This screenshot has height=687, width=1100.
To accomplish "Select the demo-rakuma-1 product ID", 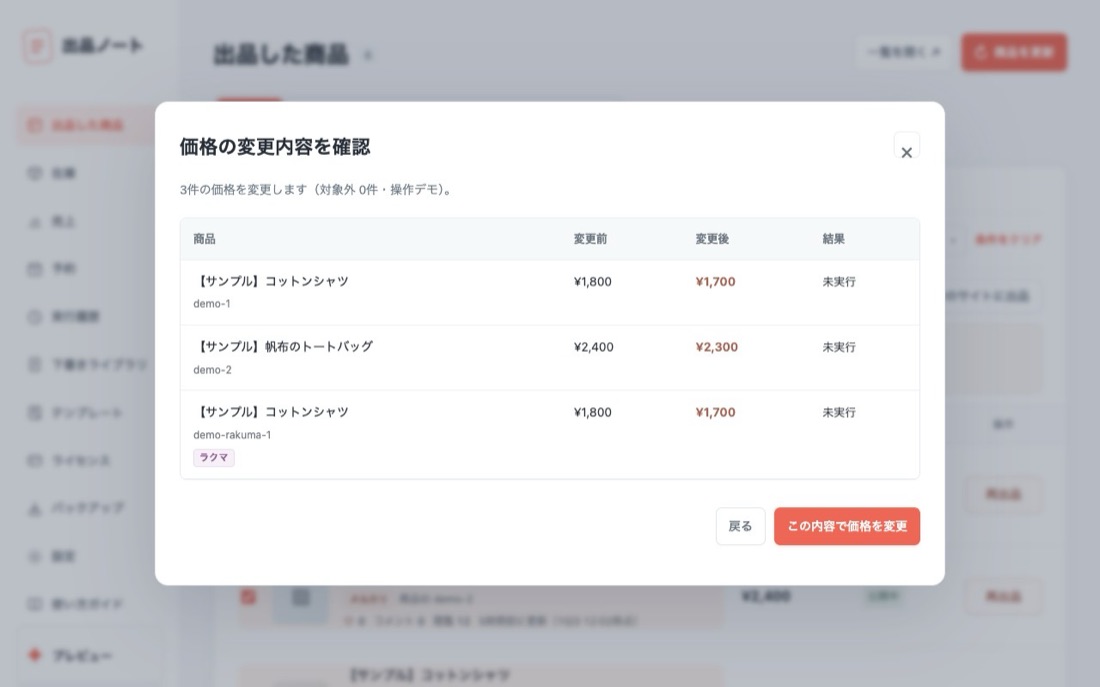I will (x=232, y=435).
